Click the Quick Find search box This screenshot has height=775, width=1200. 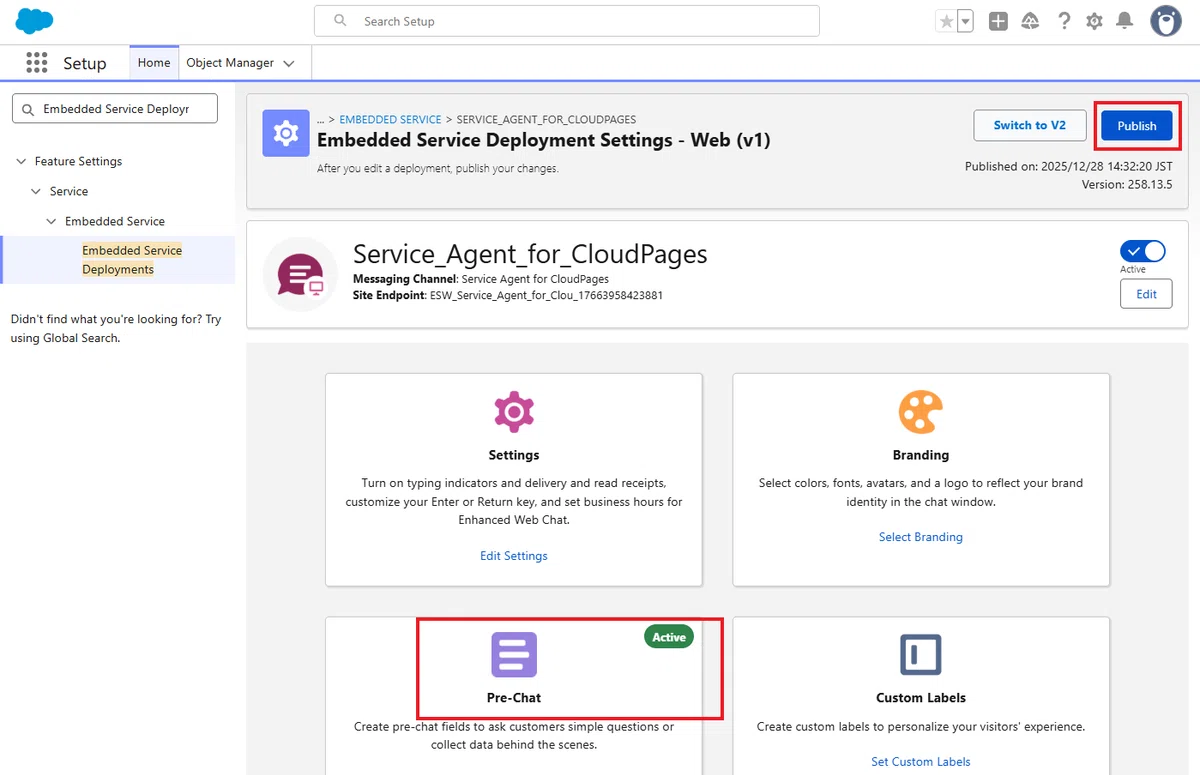[x=115, y=109]
